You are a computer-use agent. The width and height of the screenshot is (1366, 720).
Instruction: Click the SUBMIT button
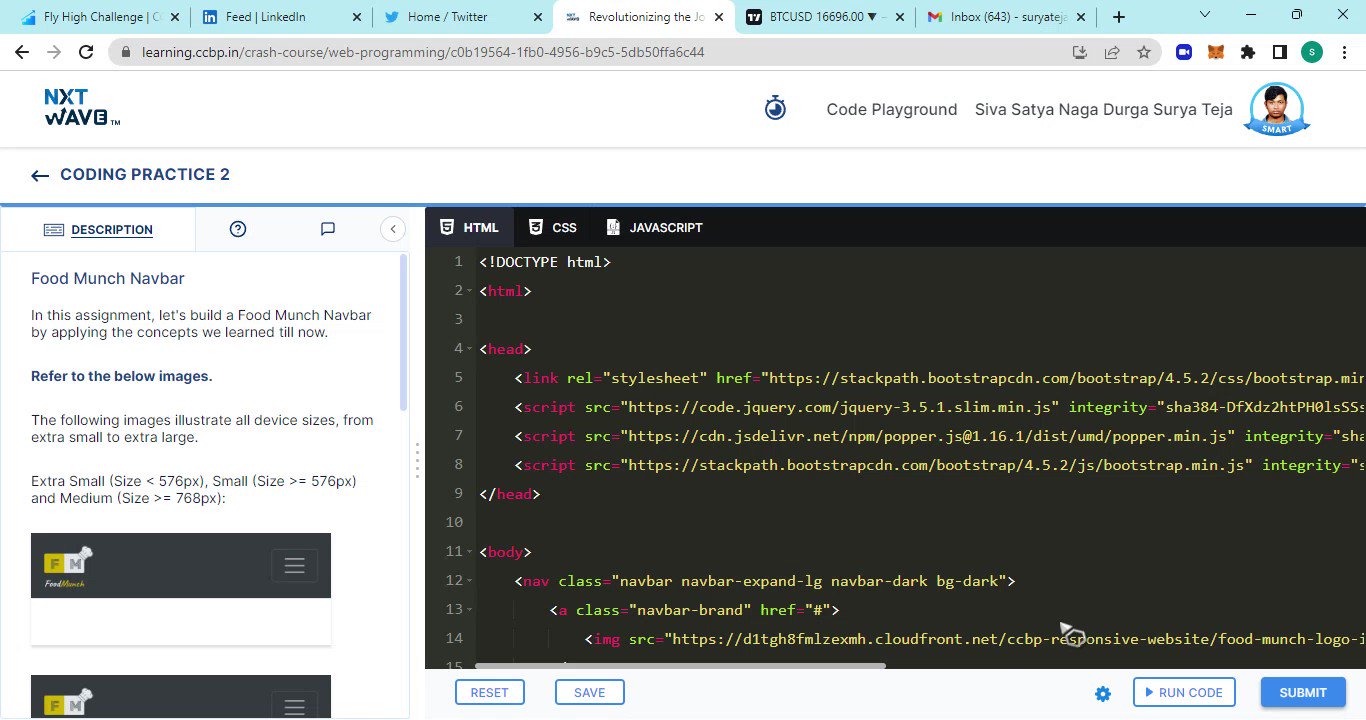pos(1303,692)
